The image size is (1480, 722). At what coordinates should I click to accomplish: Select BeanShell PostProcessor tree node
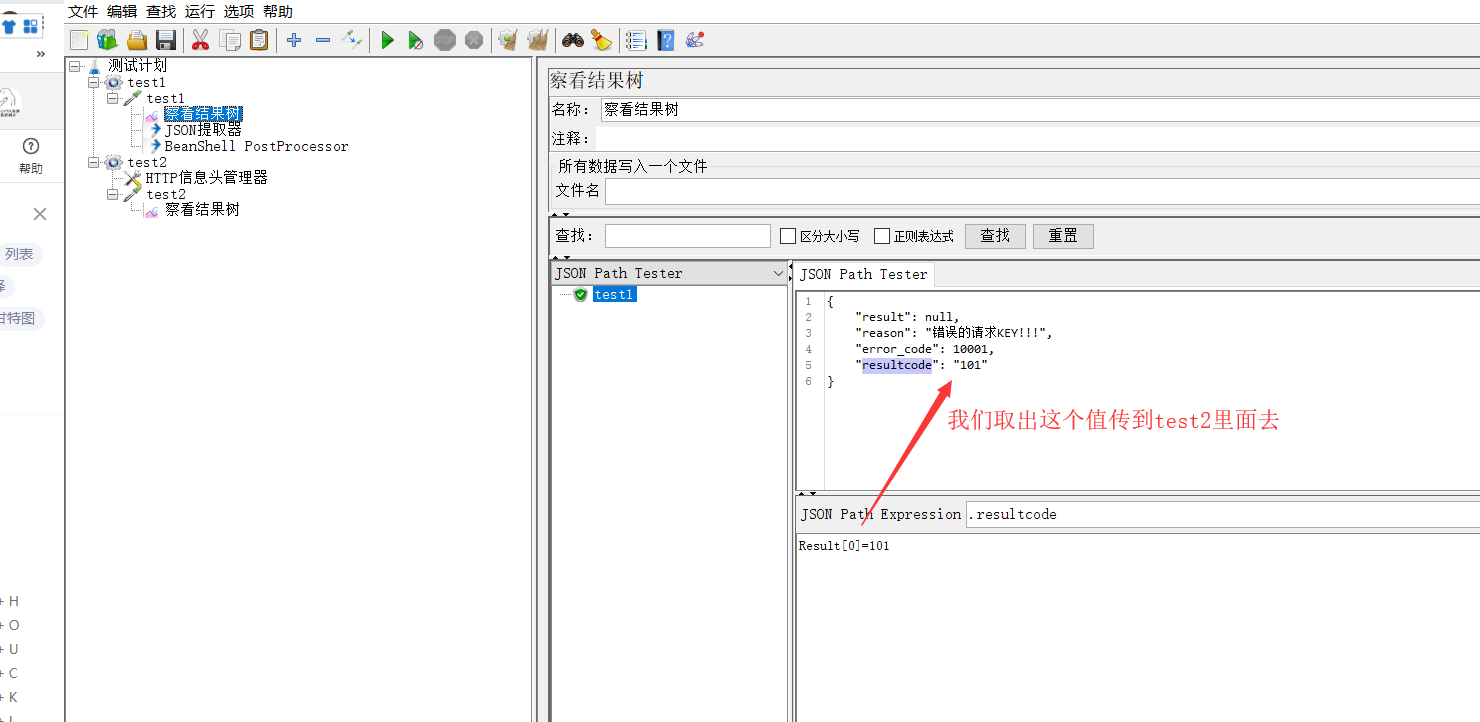pos(256,146)
